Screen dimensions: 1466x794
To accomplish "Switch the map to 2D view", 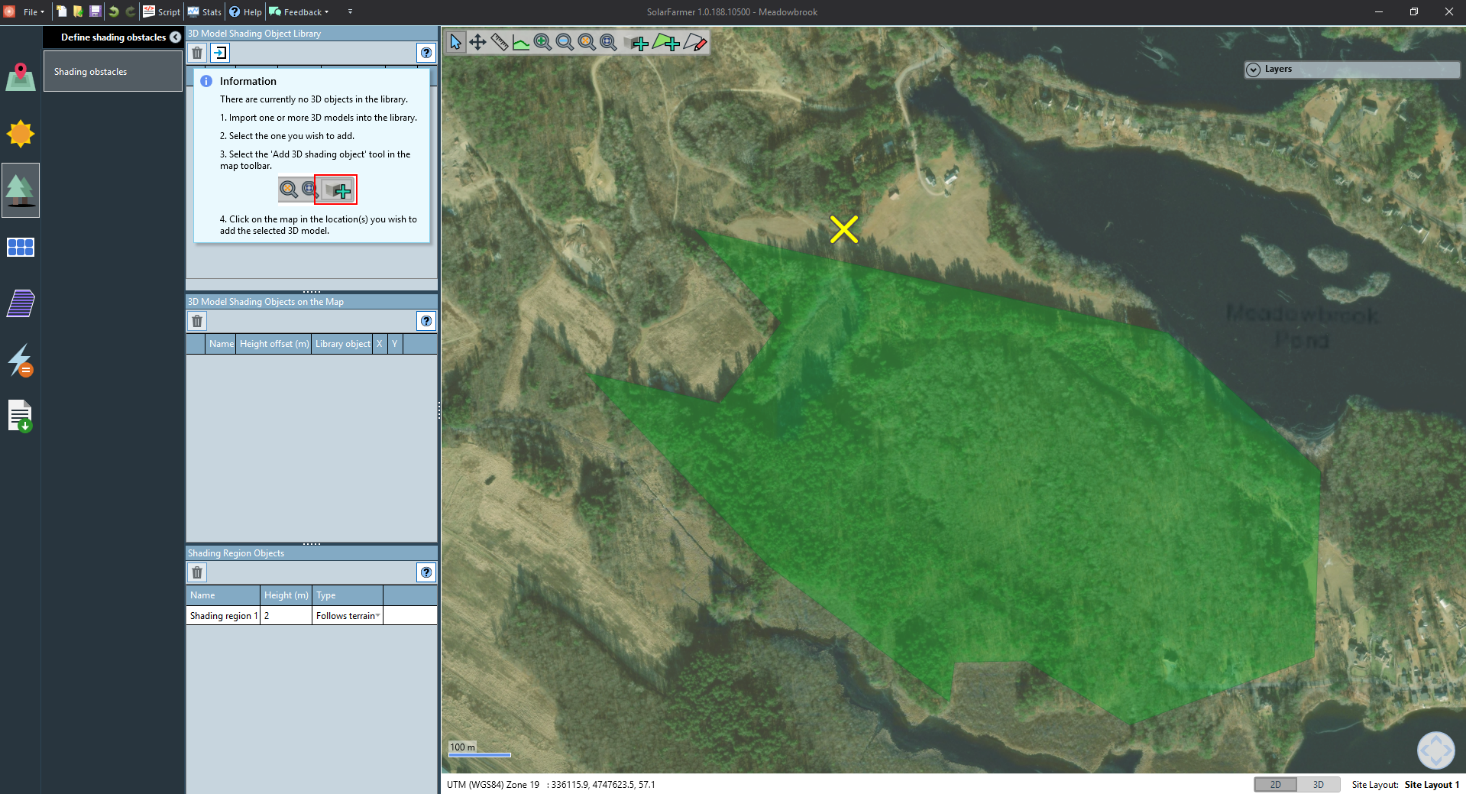I will [x=1275, y=785].
